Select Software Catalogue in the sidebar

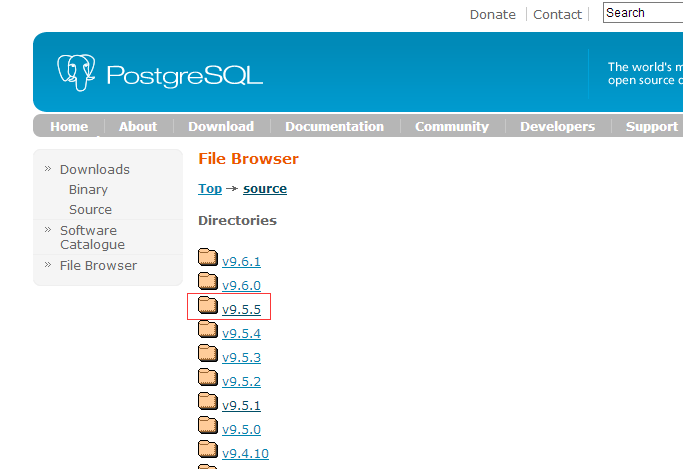pyautogui.click(x=92, y=237)
